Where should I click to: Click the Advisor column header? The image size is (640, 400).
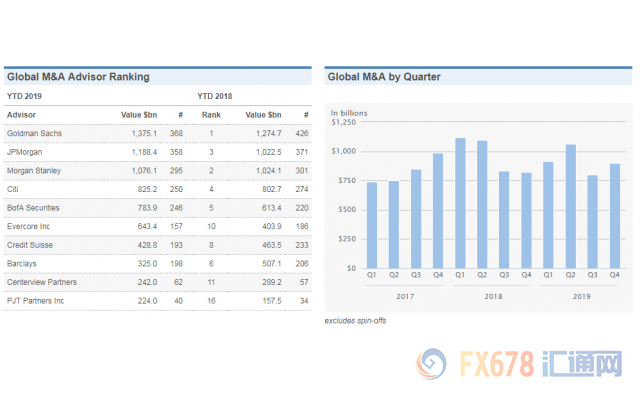point(21,115)
